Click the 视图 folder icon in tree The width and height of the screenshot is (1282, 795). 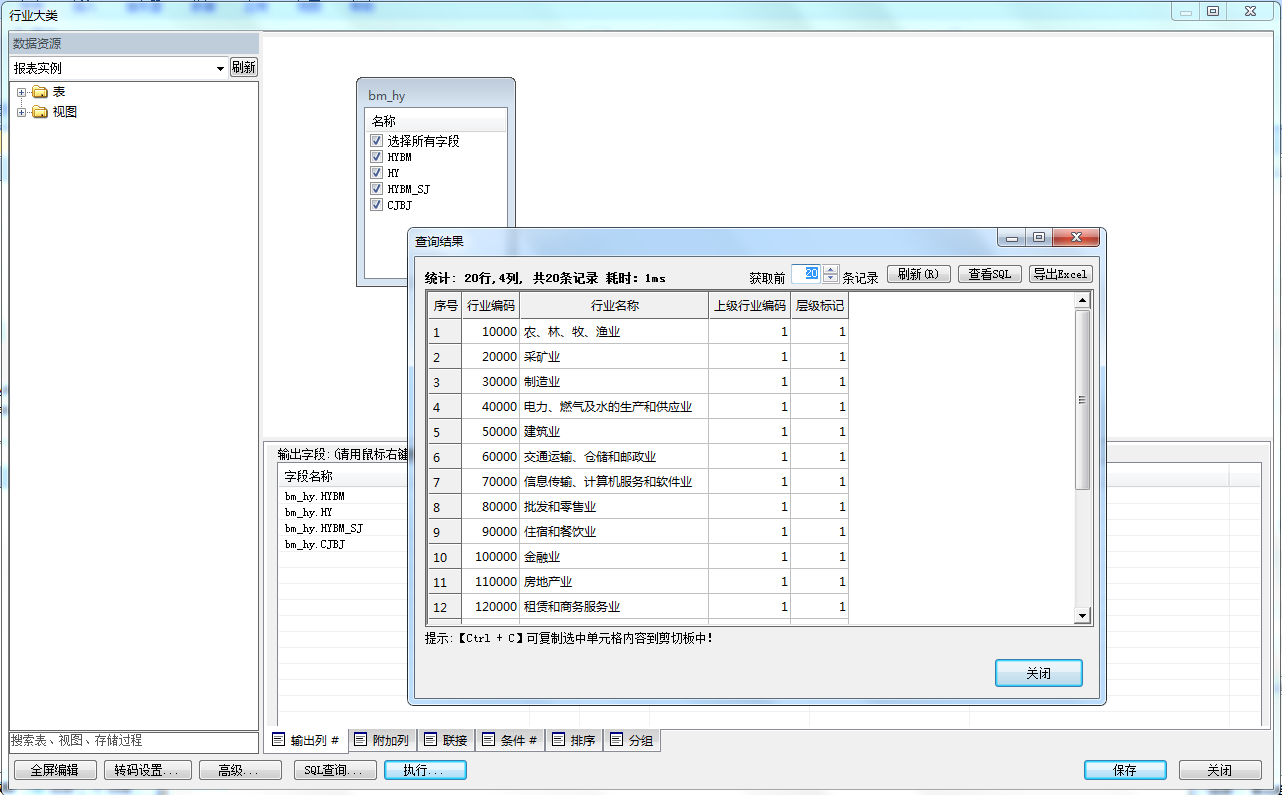[x=40, y=112]
